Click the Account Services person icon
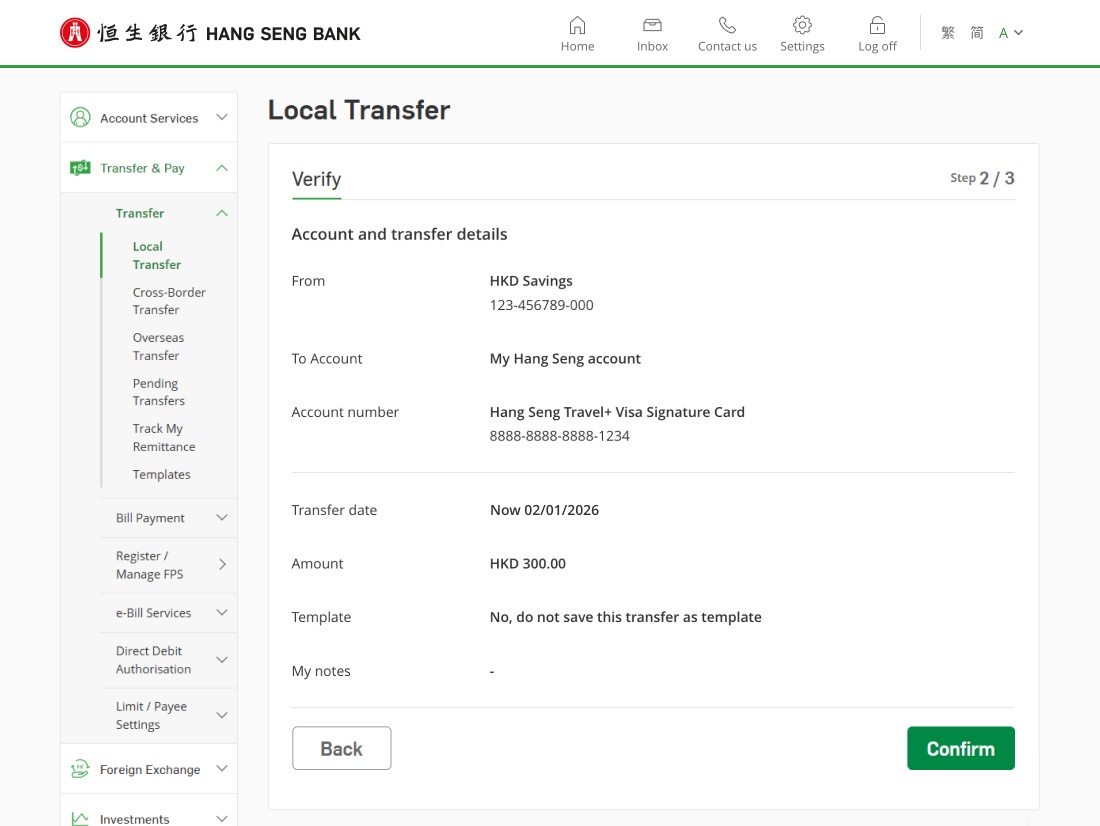This screenshot has width=1100, height=826. 80,118
